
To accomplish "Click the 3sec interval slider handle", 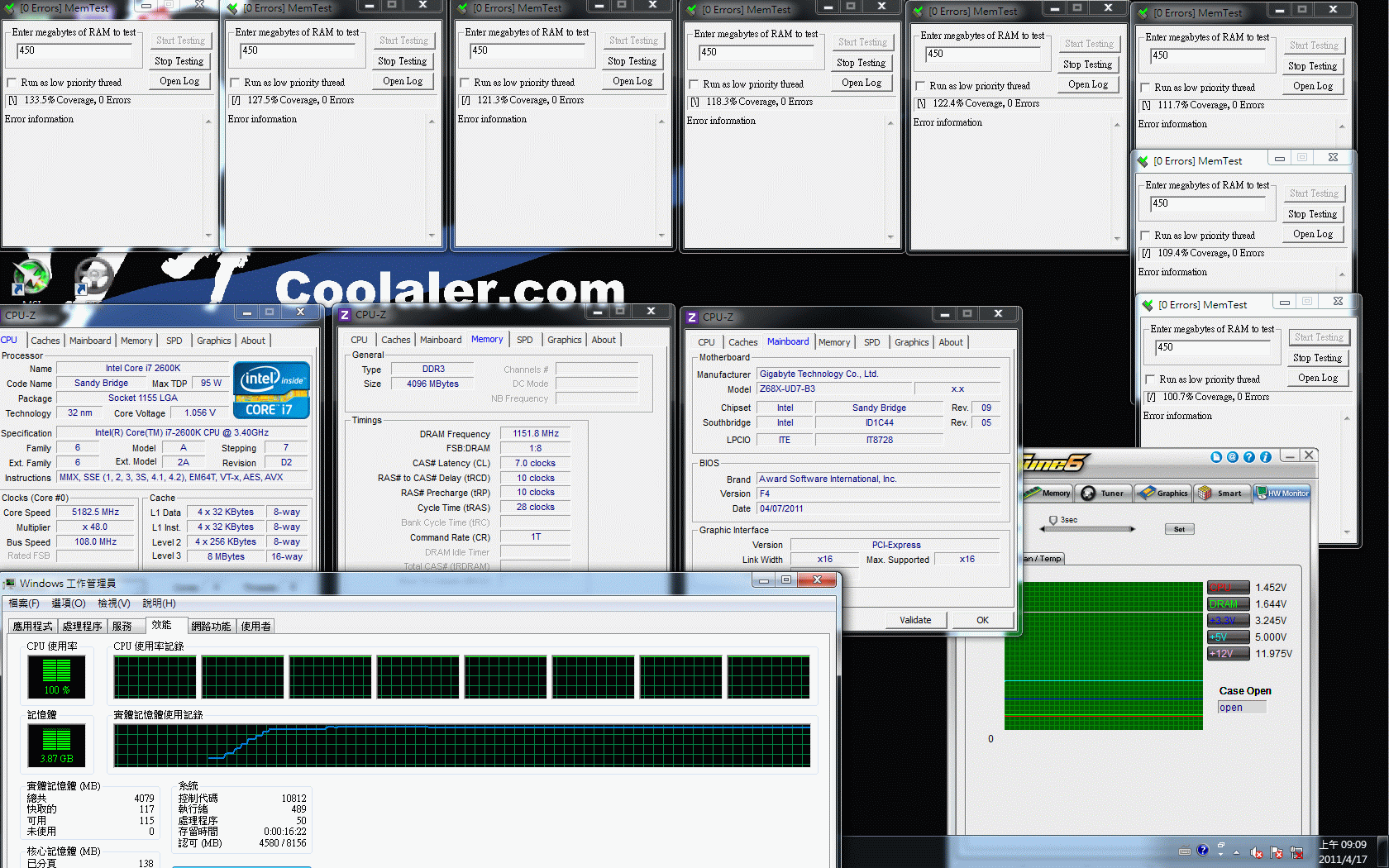I will pos(1053,521).
